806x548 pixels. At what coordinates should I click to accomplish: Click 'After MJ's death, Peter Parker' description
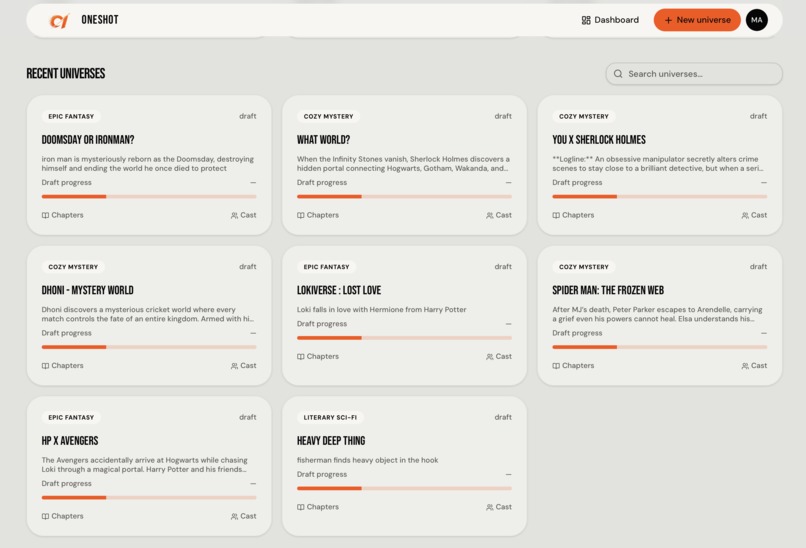pos(657,314)
